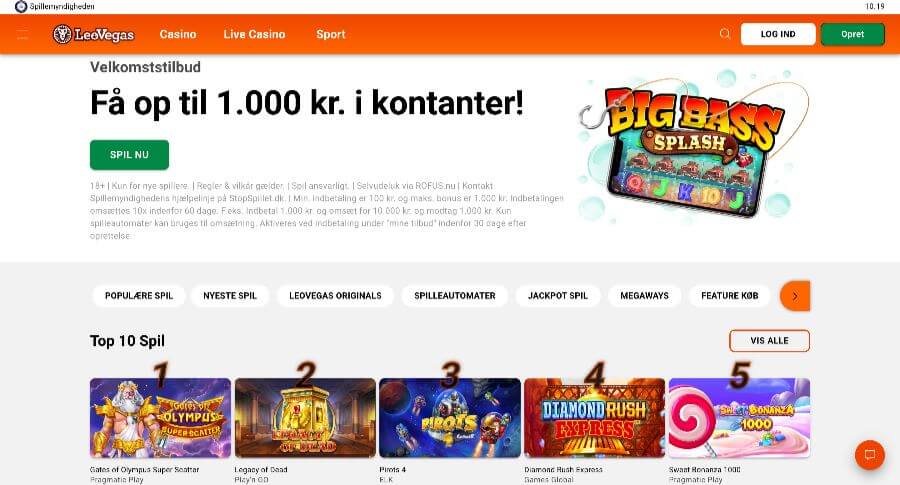Open the Gates of Olympus Super Scatter thumbnail
Viewport: 900px width, 485px height.
160,417
